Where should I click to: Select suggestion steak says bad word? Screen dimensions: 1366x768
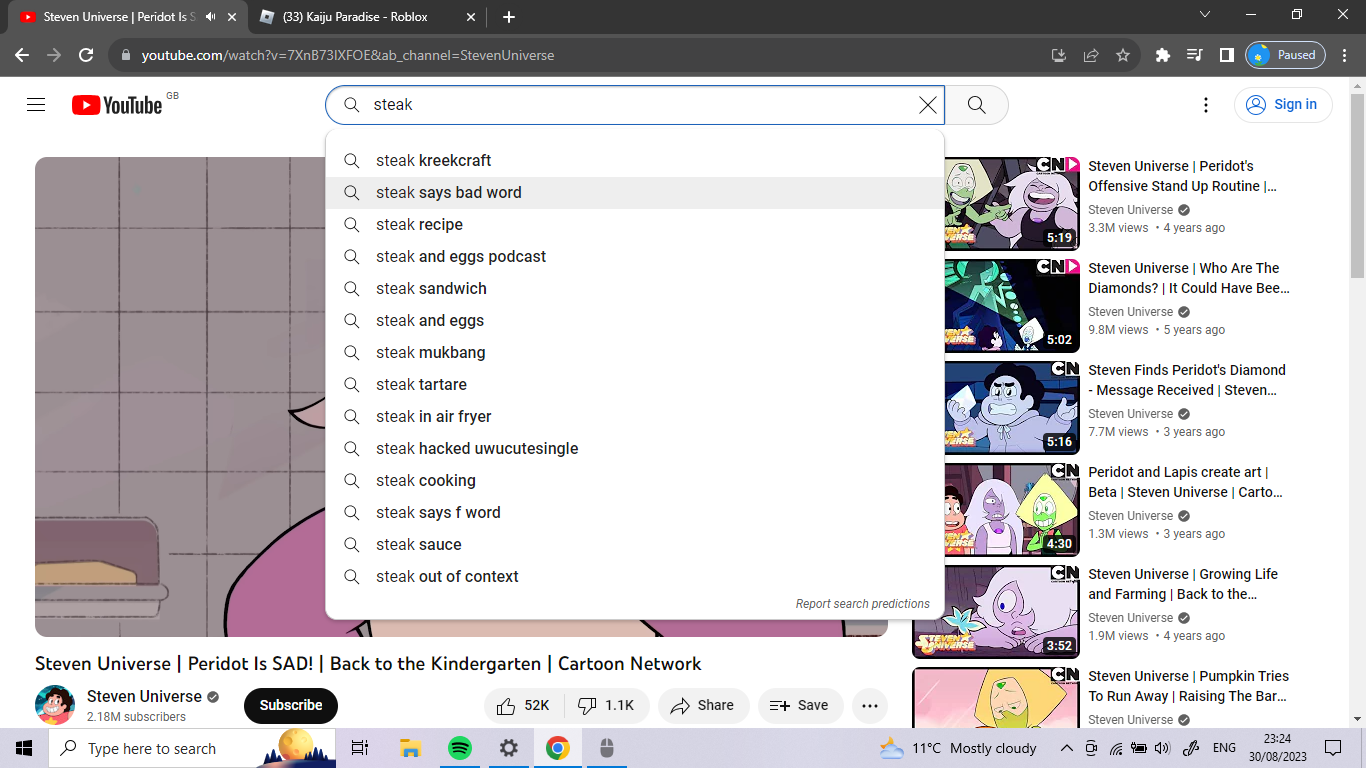click(635, 193)
